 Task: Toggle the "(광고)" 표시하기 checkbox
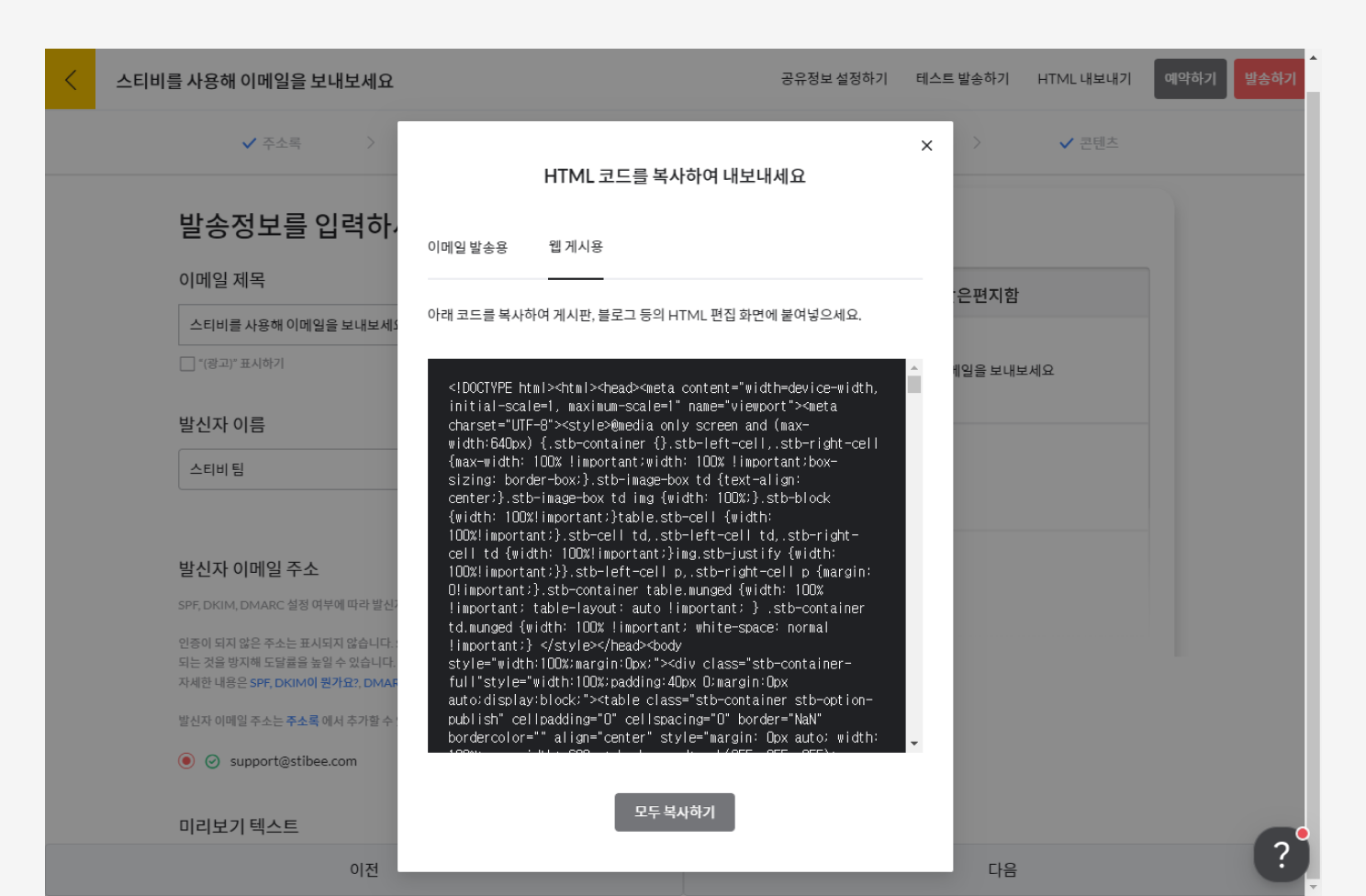[x=187, y=364]
